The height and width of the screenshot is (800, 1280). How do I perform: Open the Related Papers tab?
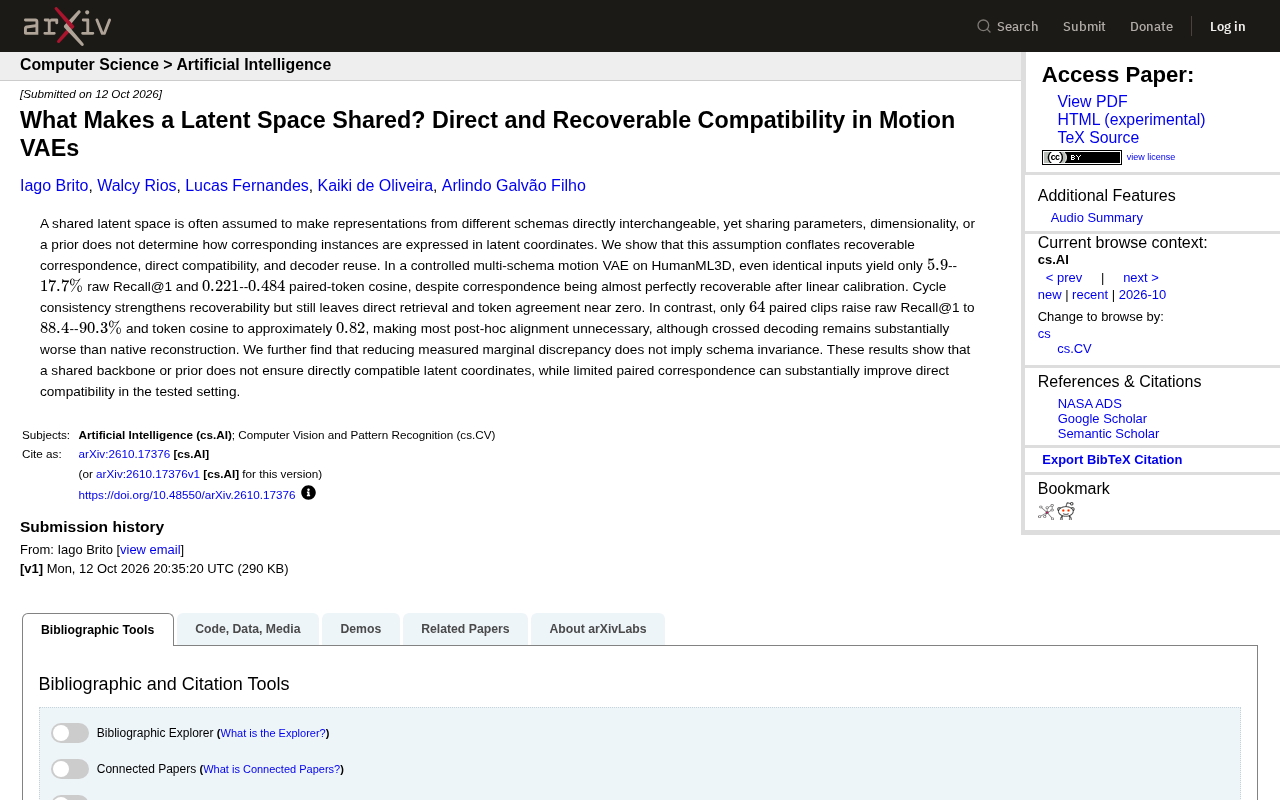[465, 629]
